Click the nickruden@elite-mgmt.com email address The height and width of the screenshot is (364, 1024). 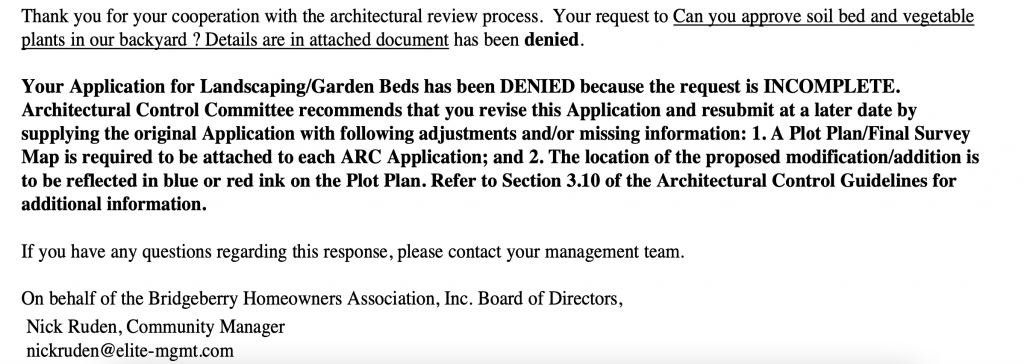click(x=130, y=351)
